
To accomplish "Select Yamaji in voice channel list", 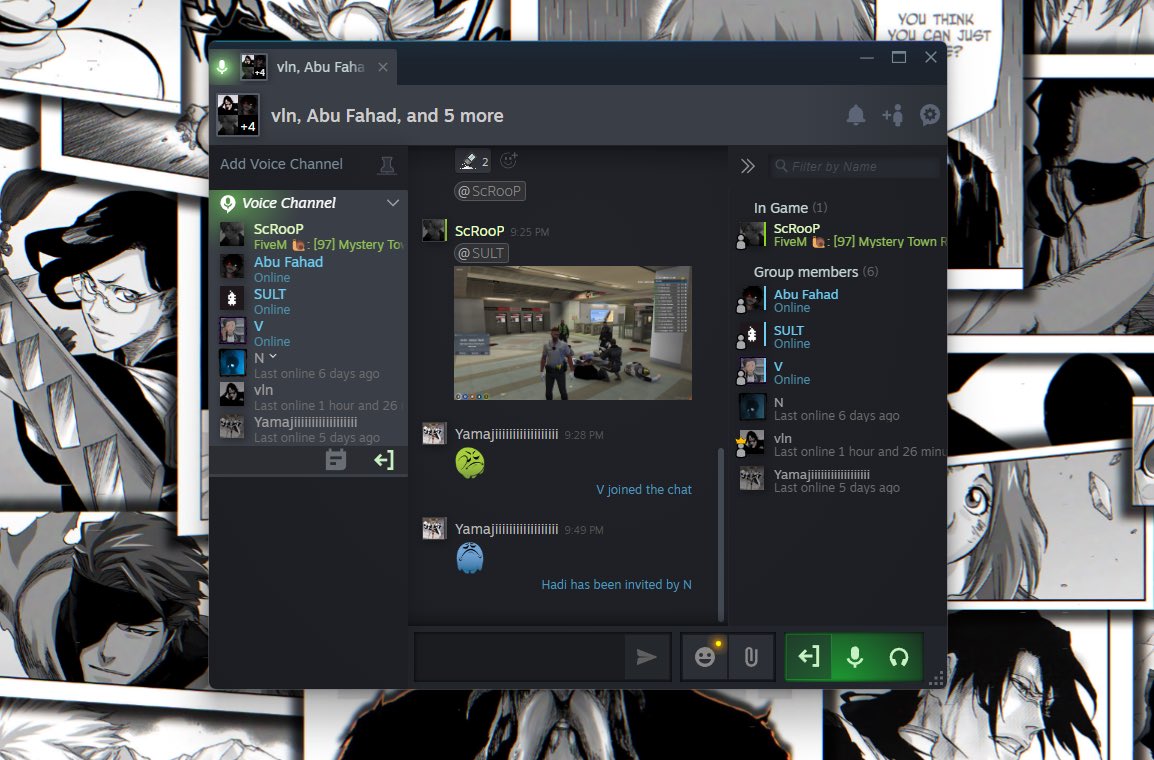I will pyautogui.click(x=308, y=429).
